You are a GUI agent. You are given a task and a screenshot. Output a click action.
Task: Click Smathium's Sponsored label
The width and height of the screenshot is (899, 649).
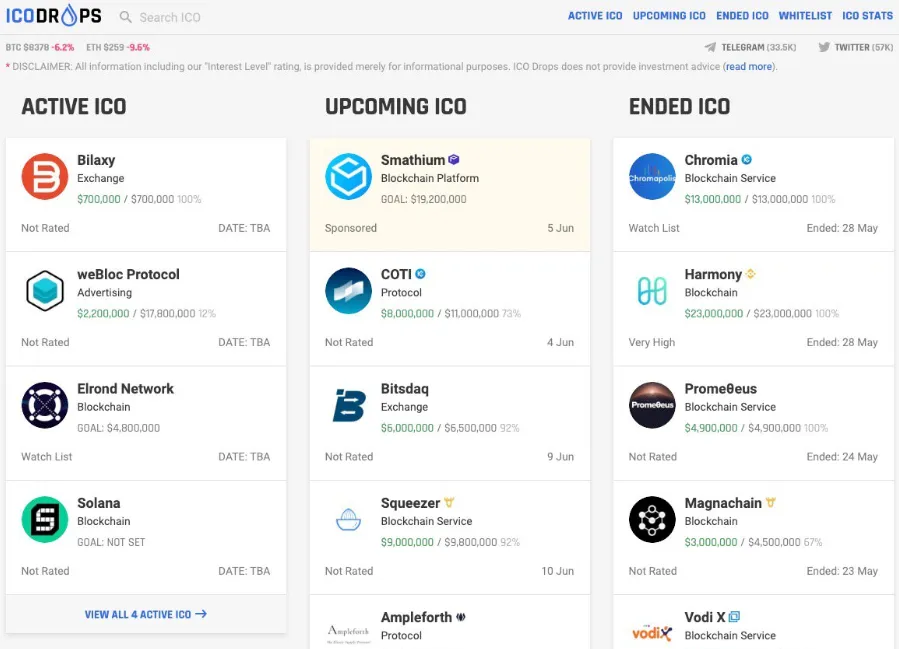(x=350, y=228)
